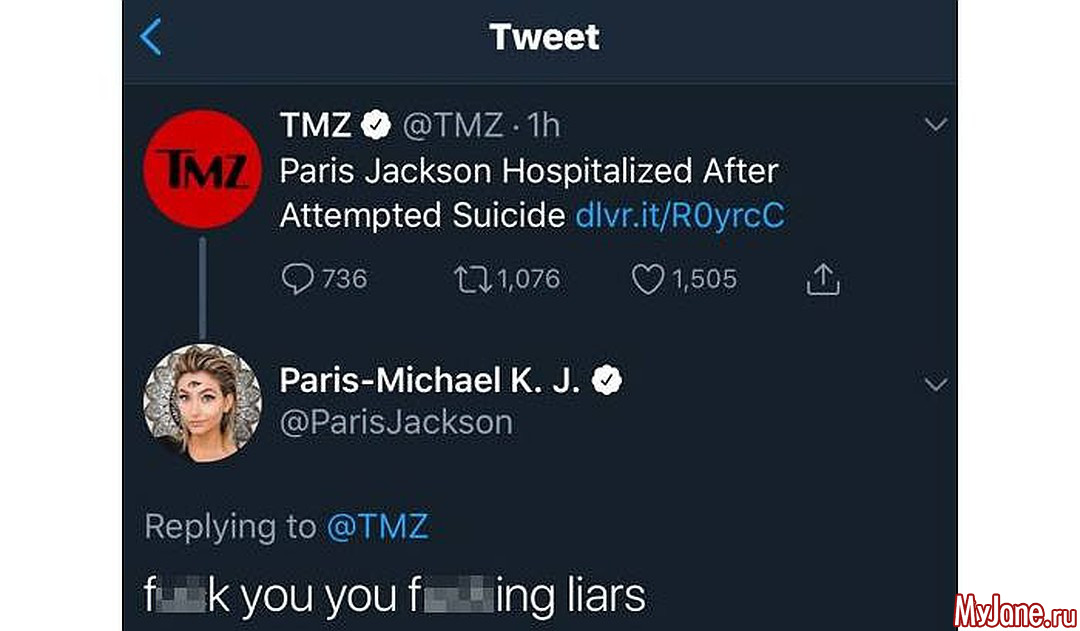Screen dimensions: 1080x631
Task: Like the TMZ tweet with the heart
Action: coord(648,279)
